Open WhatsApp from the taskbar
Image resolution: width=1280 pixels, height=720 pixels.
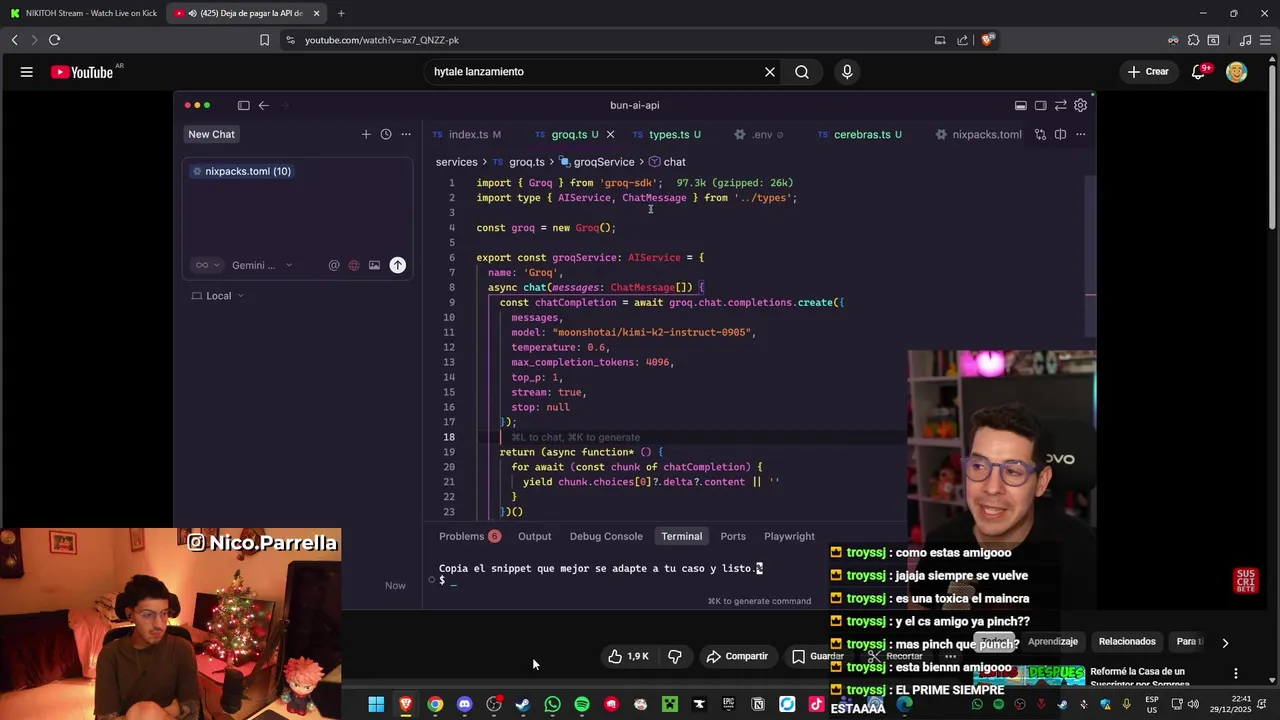[x=553, y=704]
